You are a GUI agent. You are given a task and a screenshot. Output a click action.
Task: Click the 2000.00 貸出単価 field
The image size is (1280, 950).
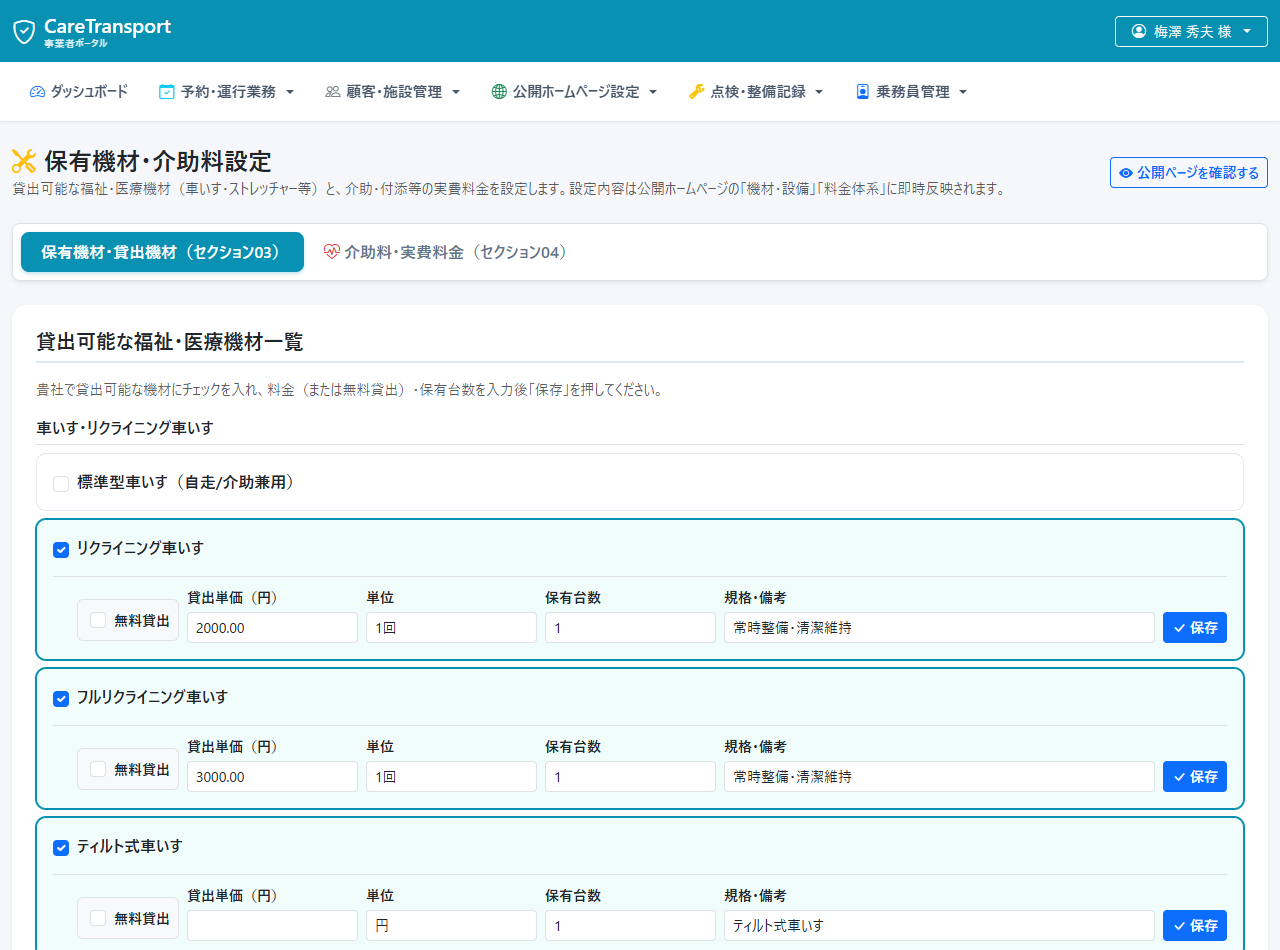[272, 628]
